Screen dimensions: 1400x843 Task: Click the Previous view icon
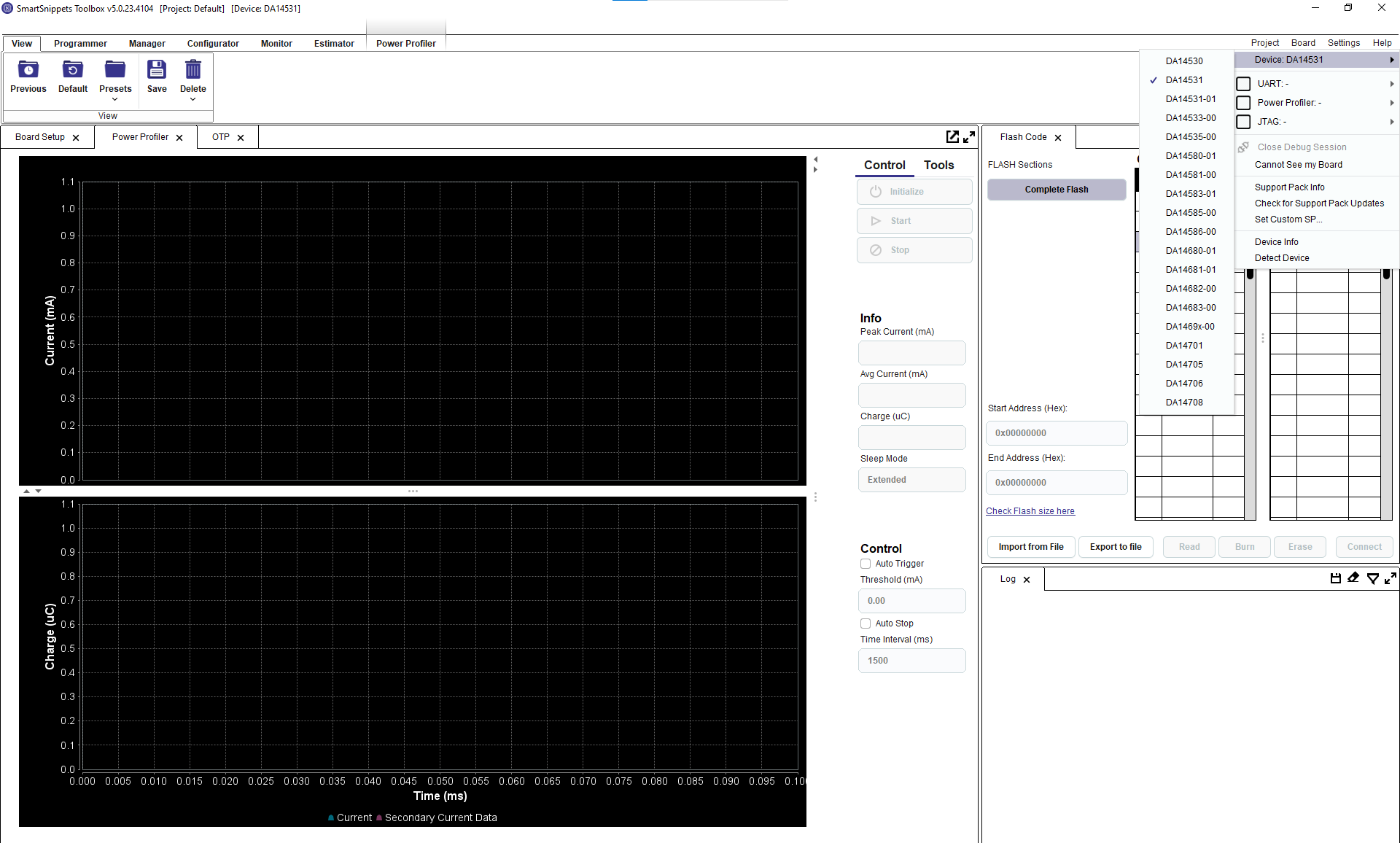coord(28,70)
